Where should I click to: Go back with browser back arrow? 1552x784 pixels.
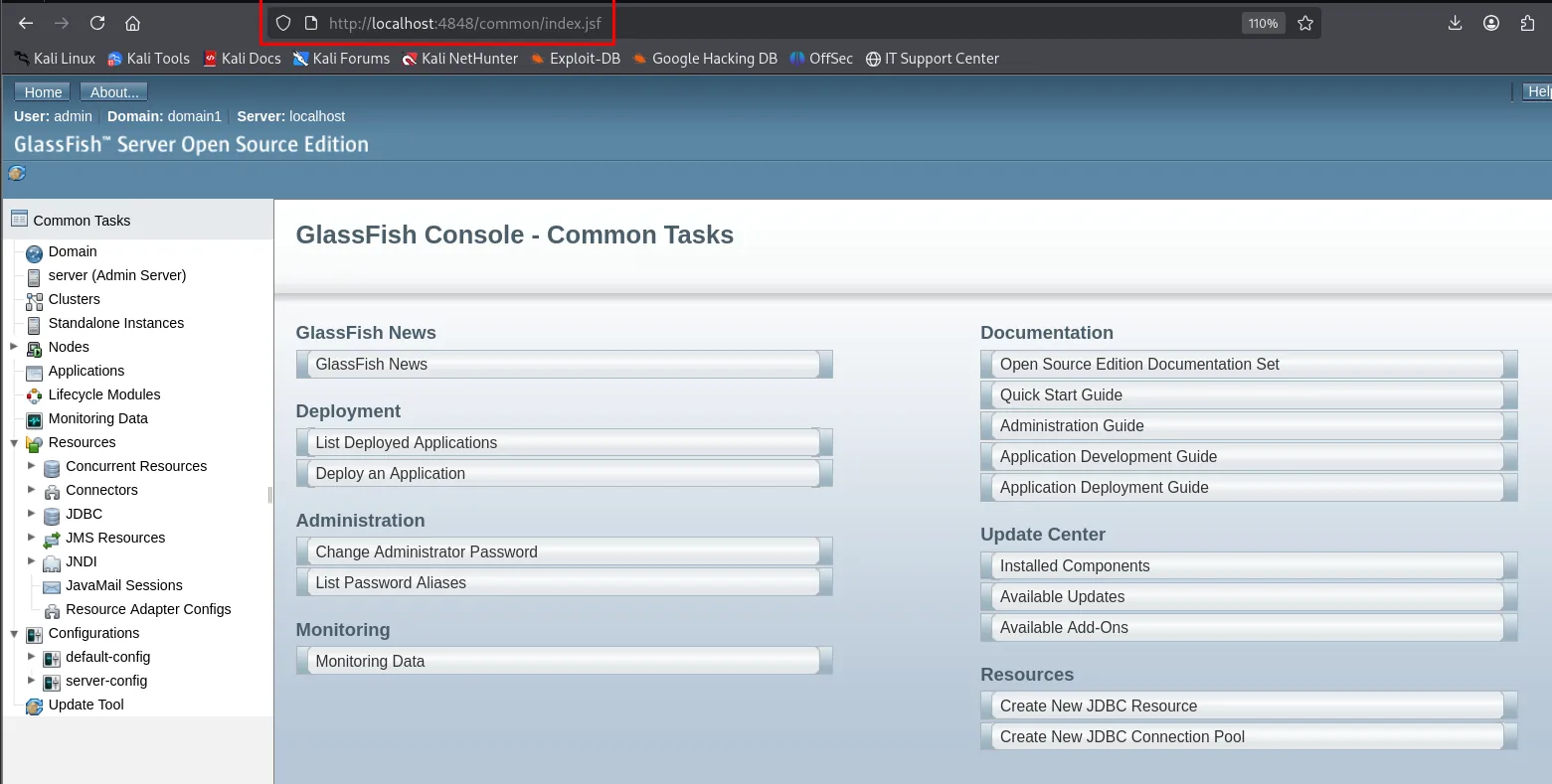[26, 23]
